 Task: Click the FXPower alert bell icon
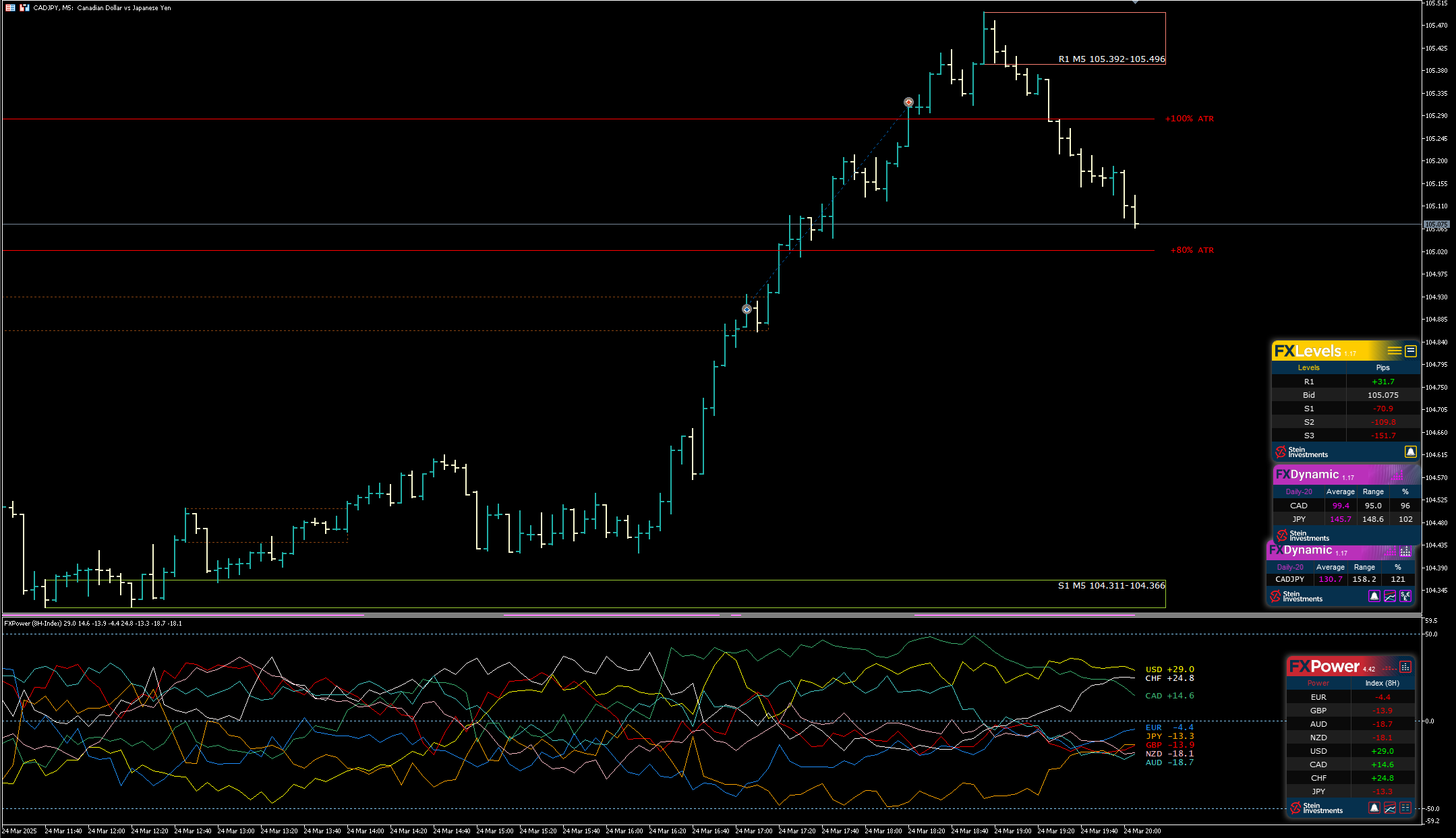[1374, 808]
